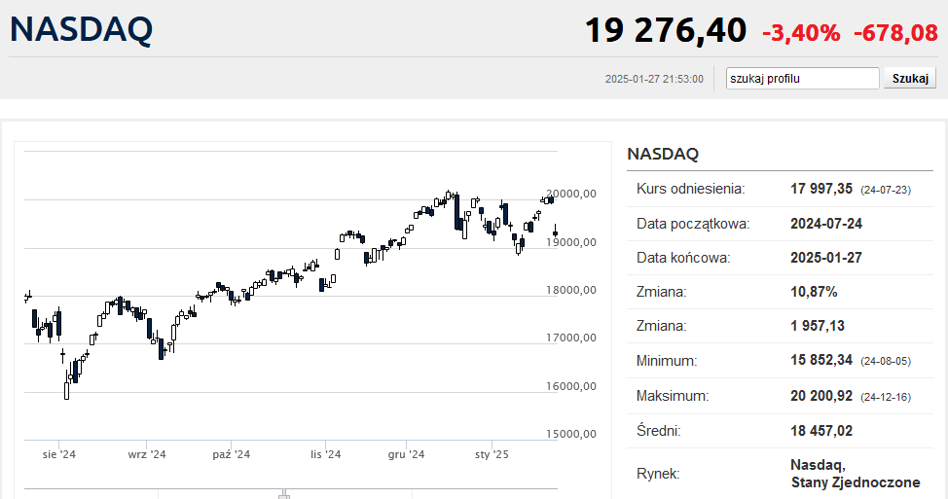
Task: Click the 18000,00 axis label on chart
Action: pos(571,290)
